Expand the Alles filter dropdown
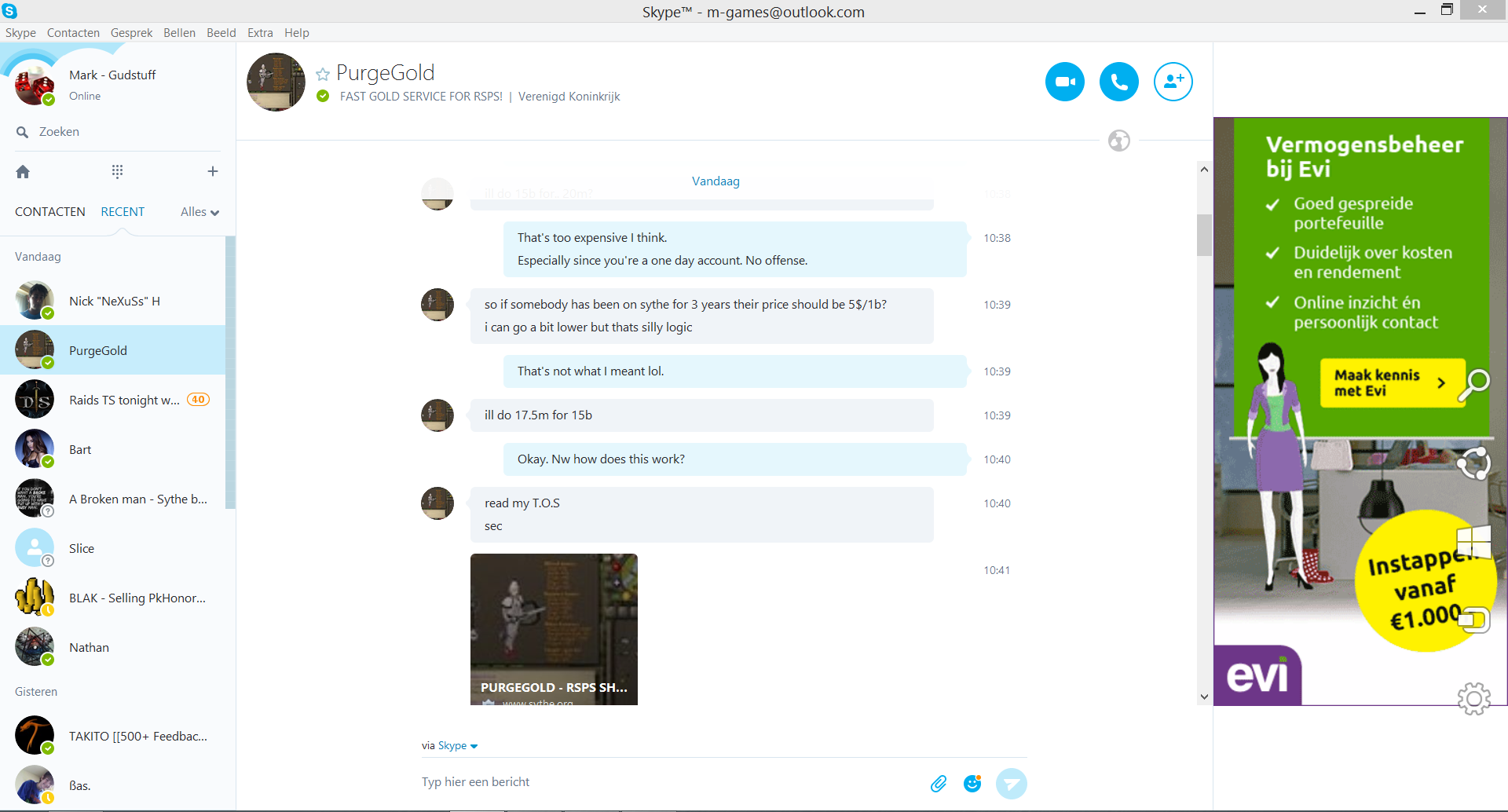 click(x=199, y=212)
